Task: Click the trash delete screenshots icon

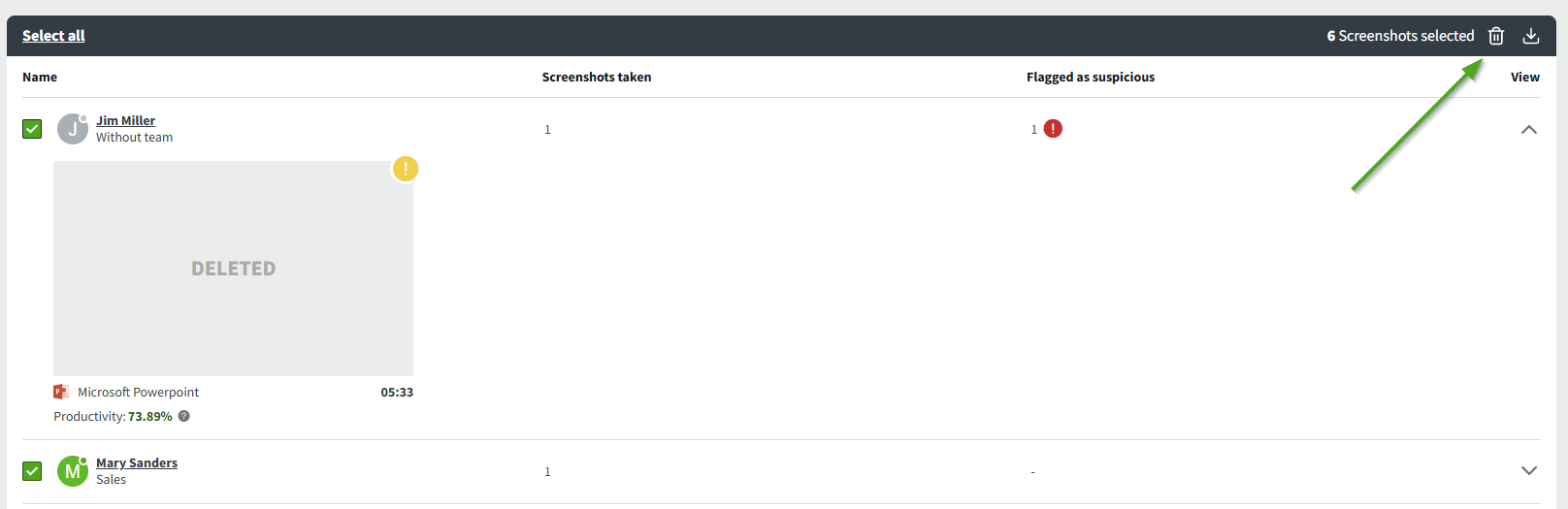Action: pos(1496,36)
